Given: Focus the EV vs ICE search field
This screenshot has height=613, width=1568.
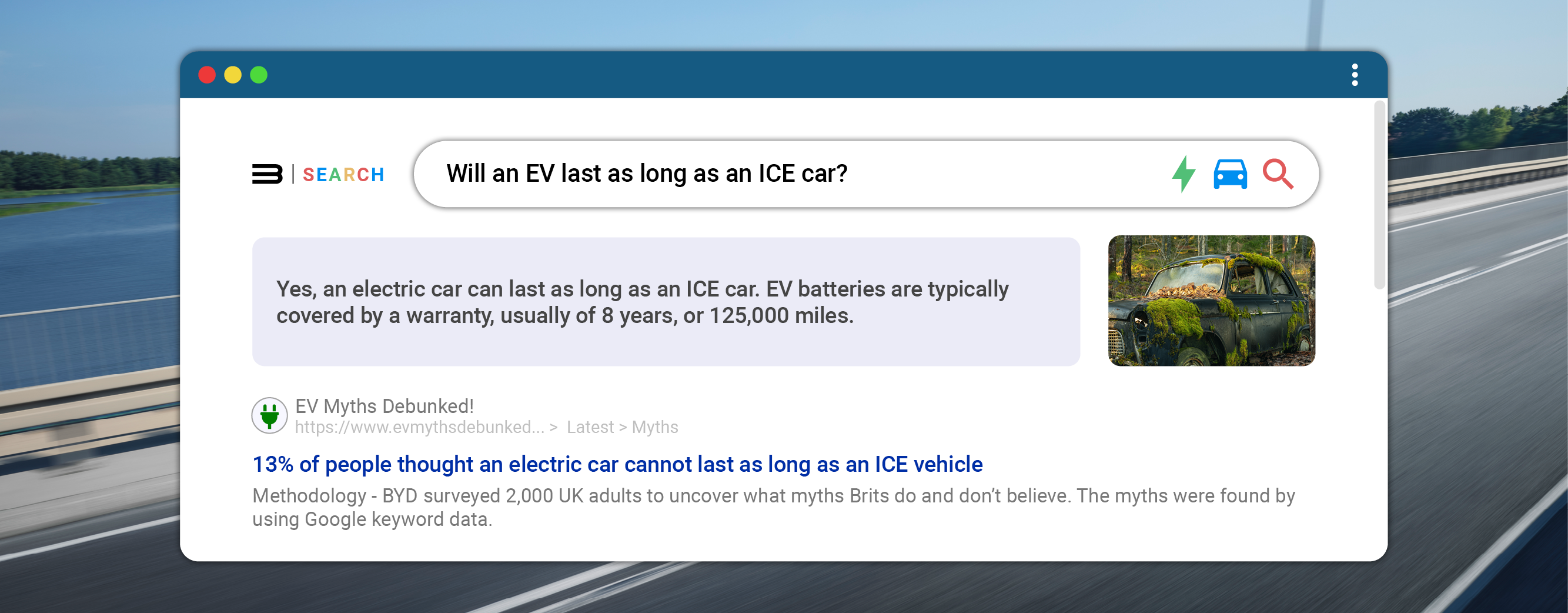Looking at the screenshot, I should [x=791, y=174].
